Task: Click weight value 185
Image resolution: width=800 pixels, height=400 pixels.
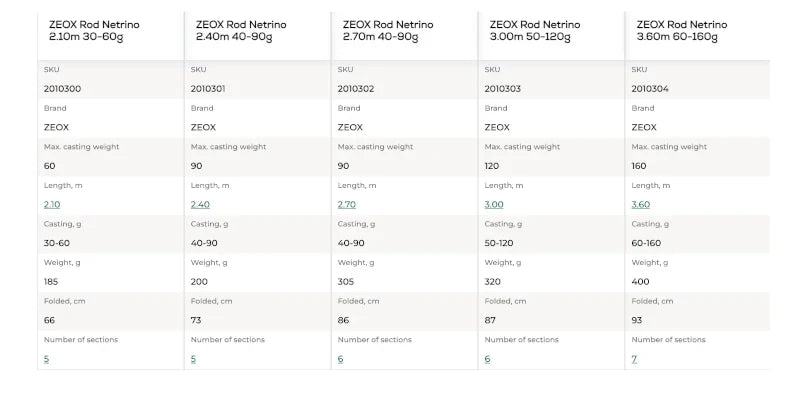Action: [x=51, y=282]
